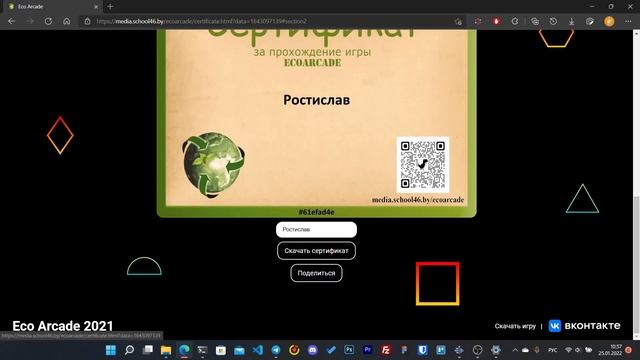Open Photoshop from the taskbar
The image size is (640, 360).
pyautogui.click(x=349, y=350)
